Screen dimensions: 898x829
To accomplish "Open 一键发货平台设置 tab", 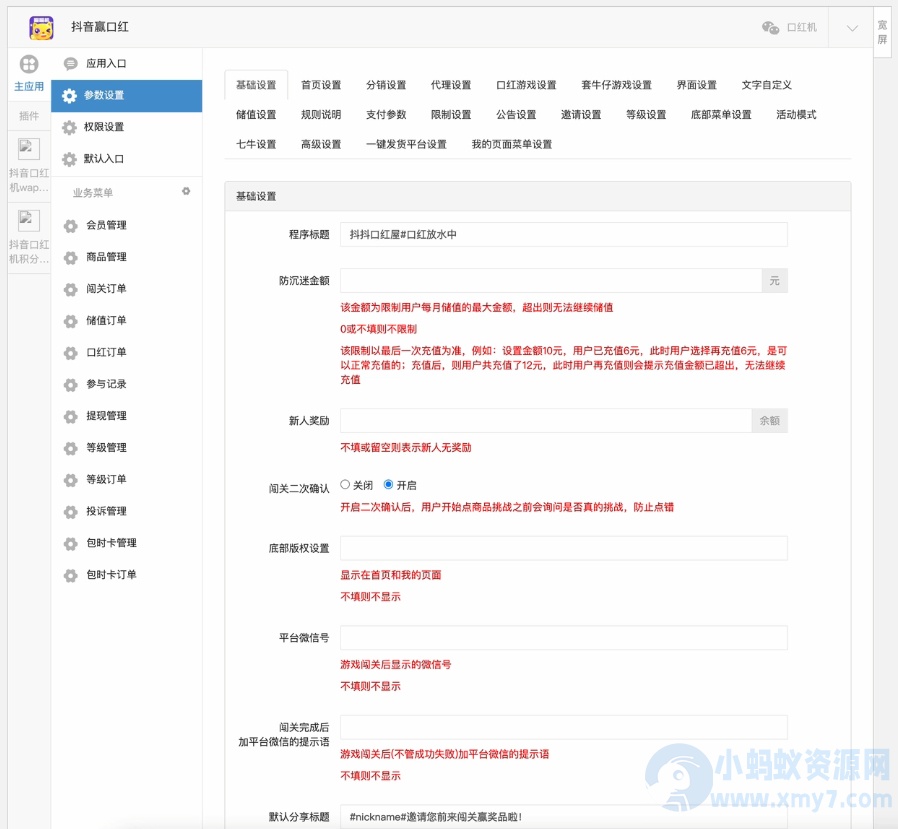I will pyautogui.click(x=406, y=144).
